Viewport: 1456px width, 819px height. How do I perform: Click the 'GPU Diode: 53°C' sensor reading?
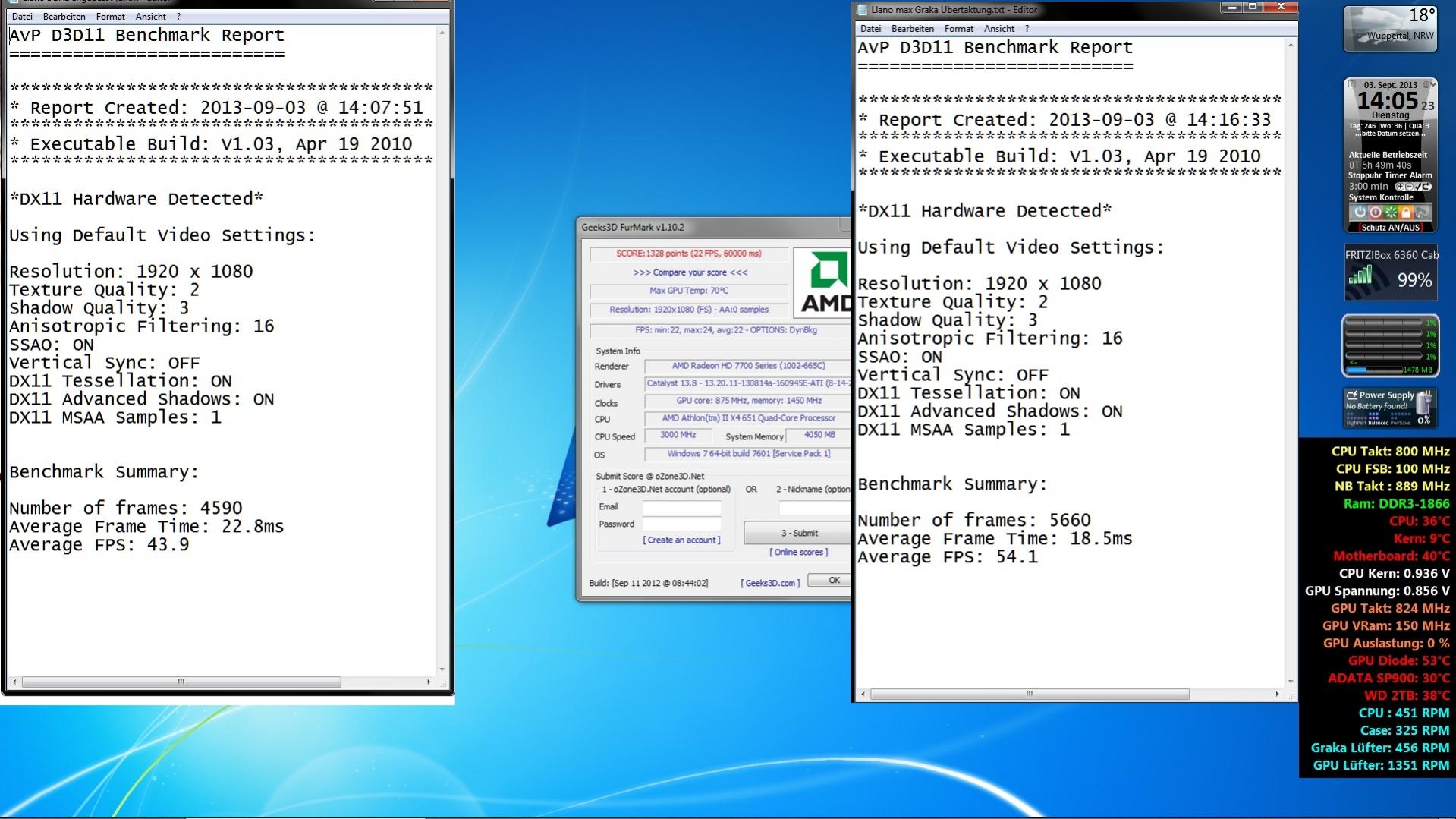(1398, 660)
